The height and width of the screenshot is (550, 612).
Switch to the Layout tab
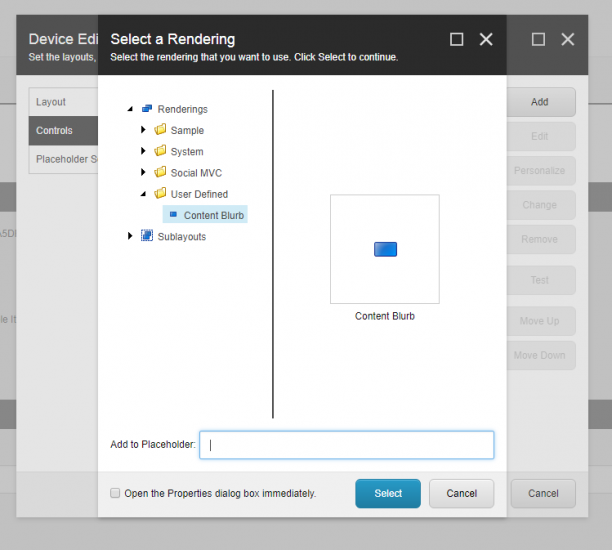pyautogui.click(x=51, y=102)
